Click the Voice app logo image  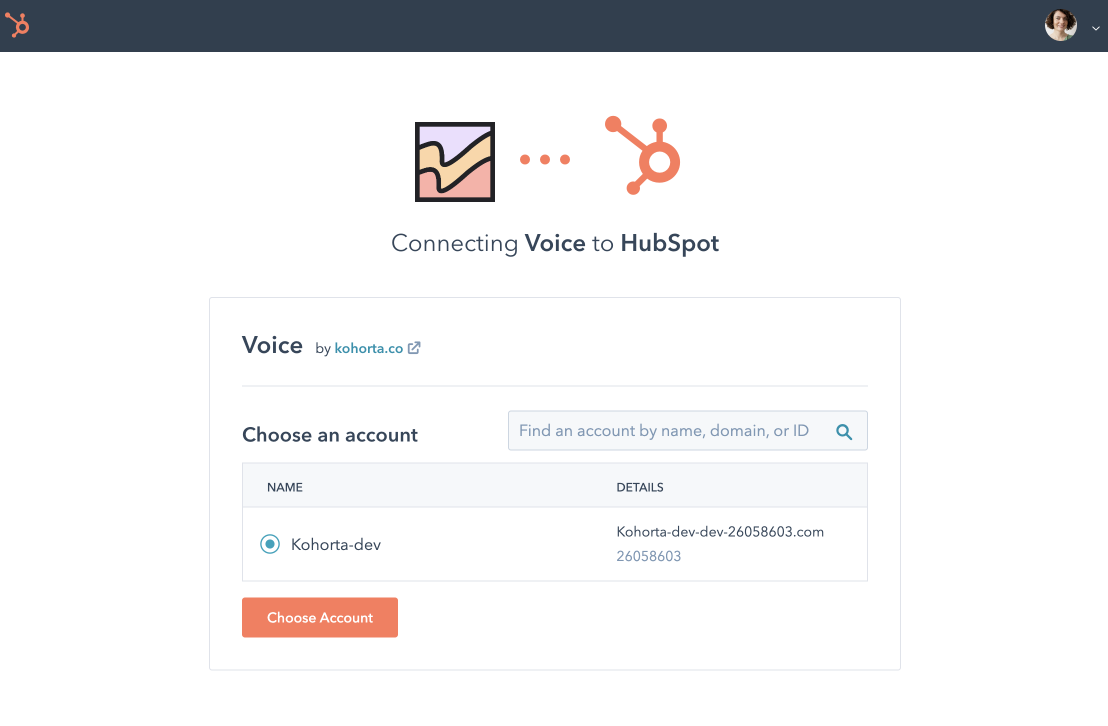point(454,162)
